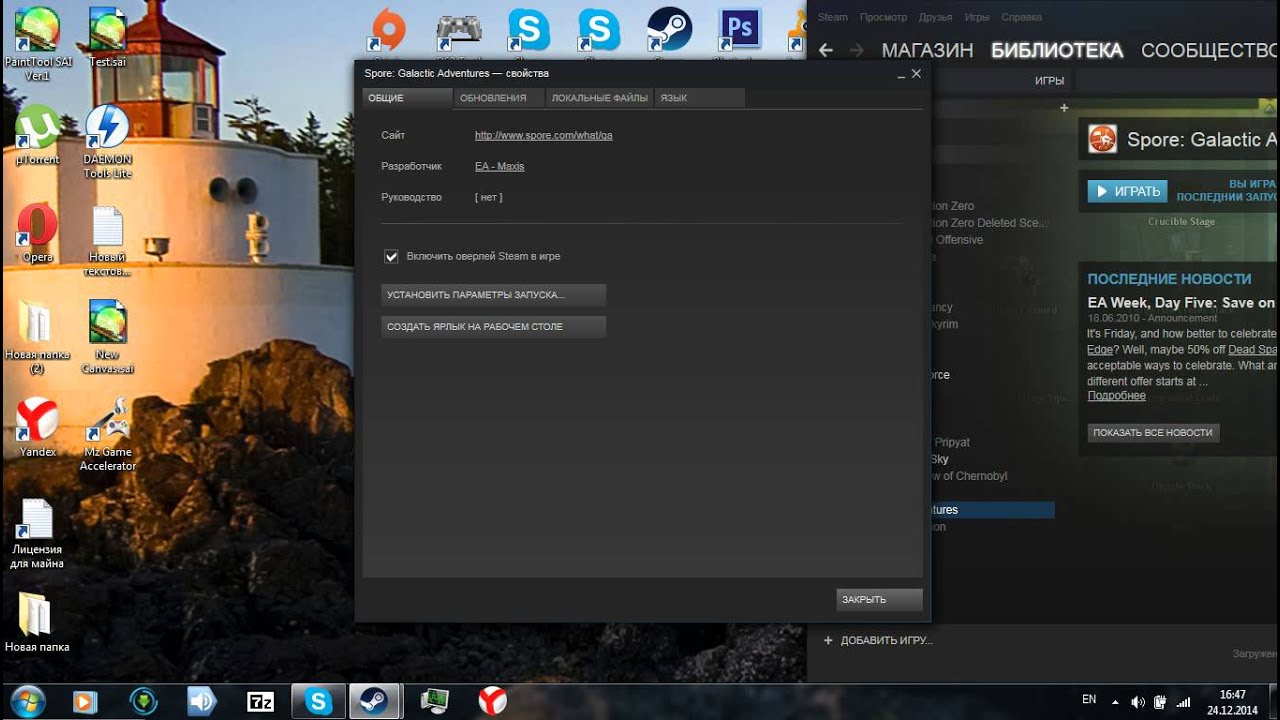This screenshot has width=1280, height=720.
Task: Click УСТАНОВИТЬ ПАРАМЕТРЫ ЗАПУСКА button
Action: pos(493,295)
